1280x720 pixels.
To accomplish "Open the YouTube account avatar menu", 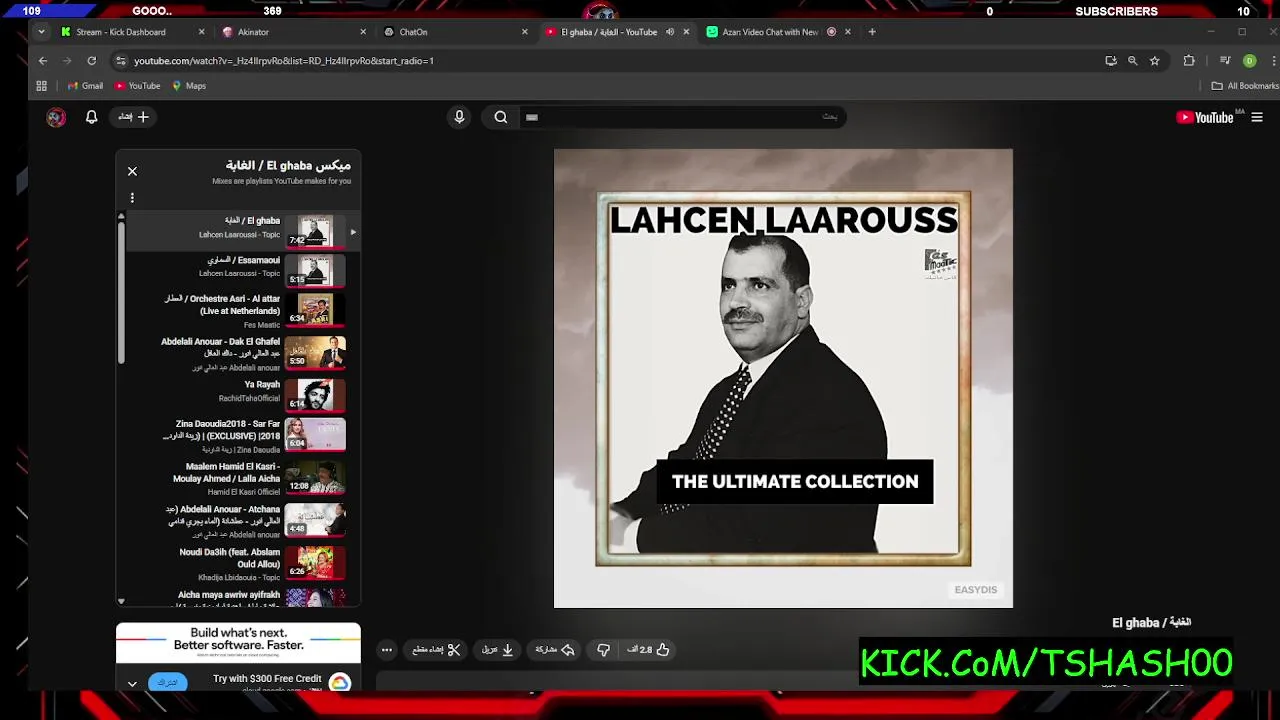I will pyautogui.click(x=56, y=117).
